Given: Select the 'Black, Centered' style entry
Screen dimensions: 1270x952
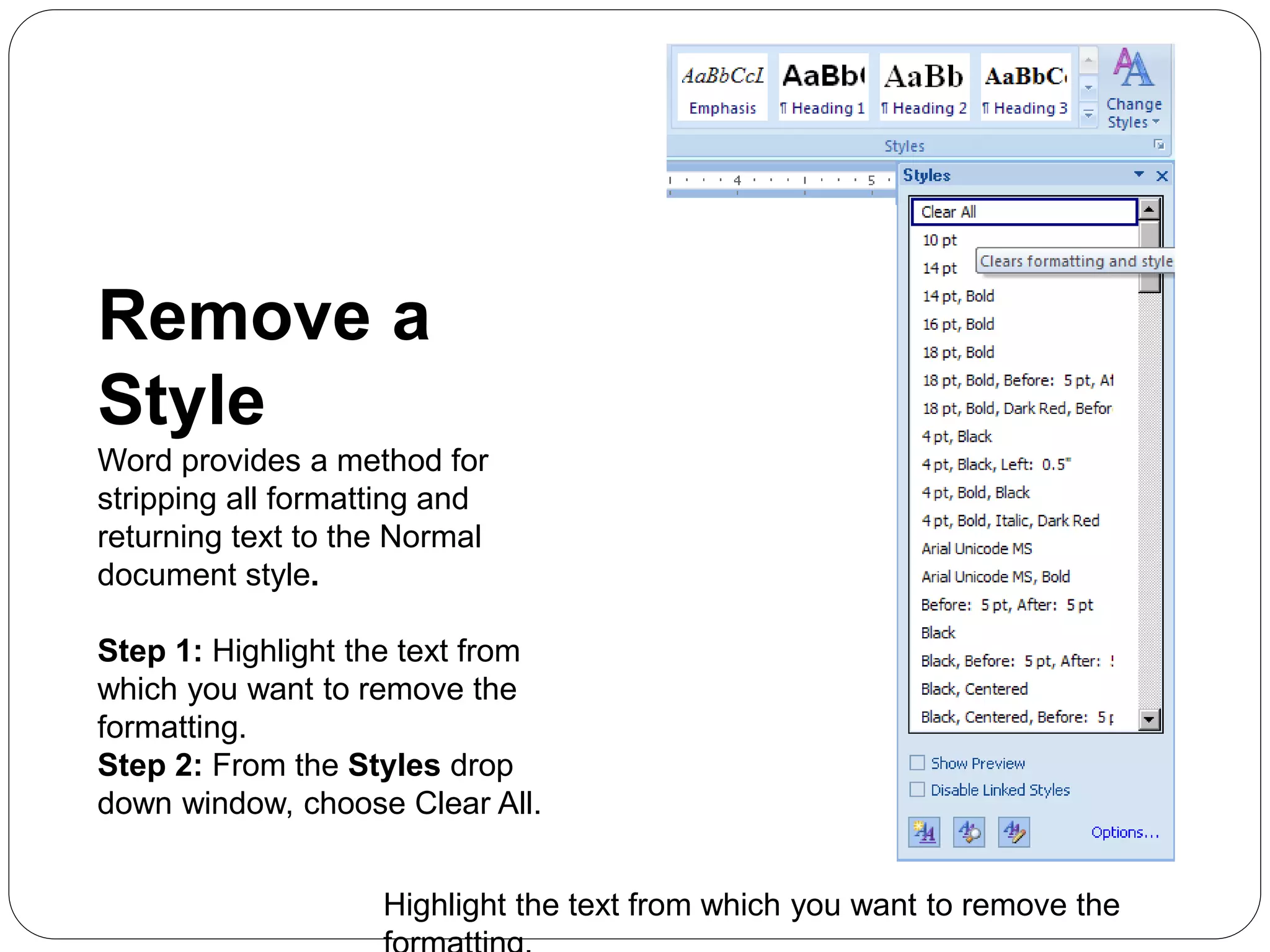Looking at the screenshot, I should (1024, 689).
